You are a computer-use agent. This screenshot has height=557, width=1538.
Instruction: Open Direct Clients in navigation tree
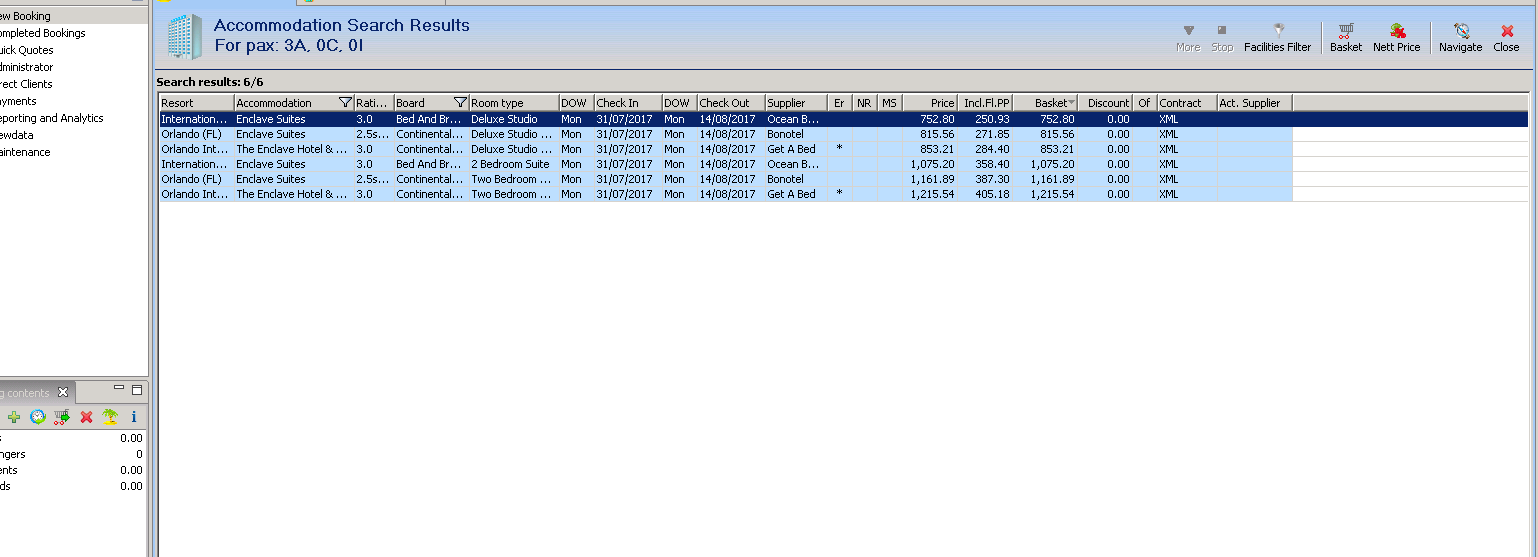pyautogui.click(x=26, y=84)
